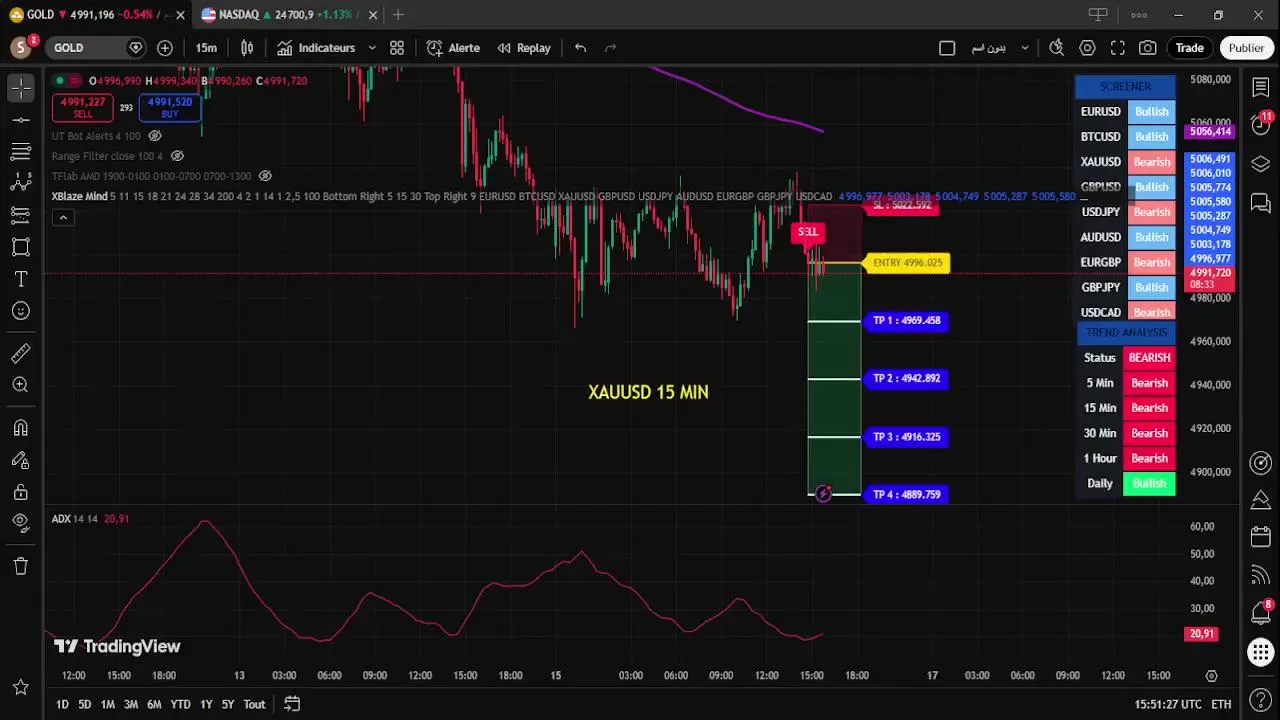
Task: Open the candlestick chart style menu
Action: click(247, 48)
